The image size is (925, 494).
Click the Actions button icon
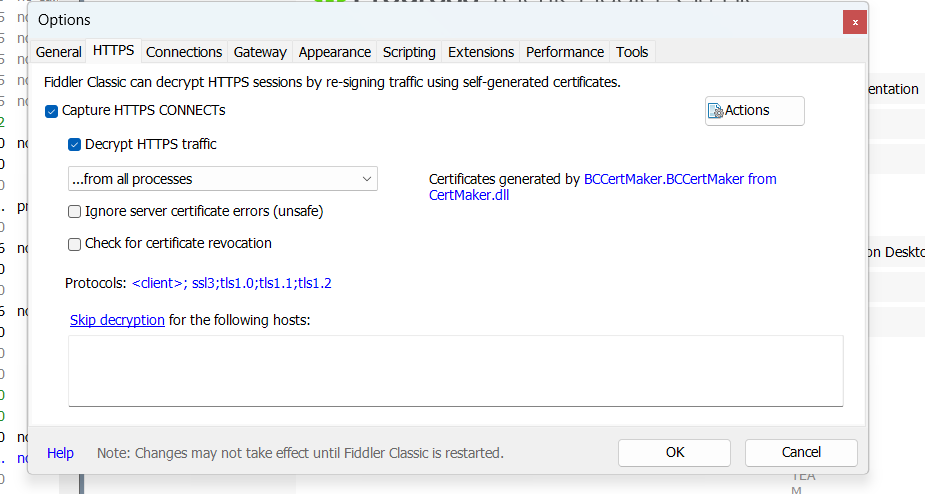pyautogui.click(x=715, y=111)
